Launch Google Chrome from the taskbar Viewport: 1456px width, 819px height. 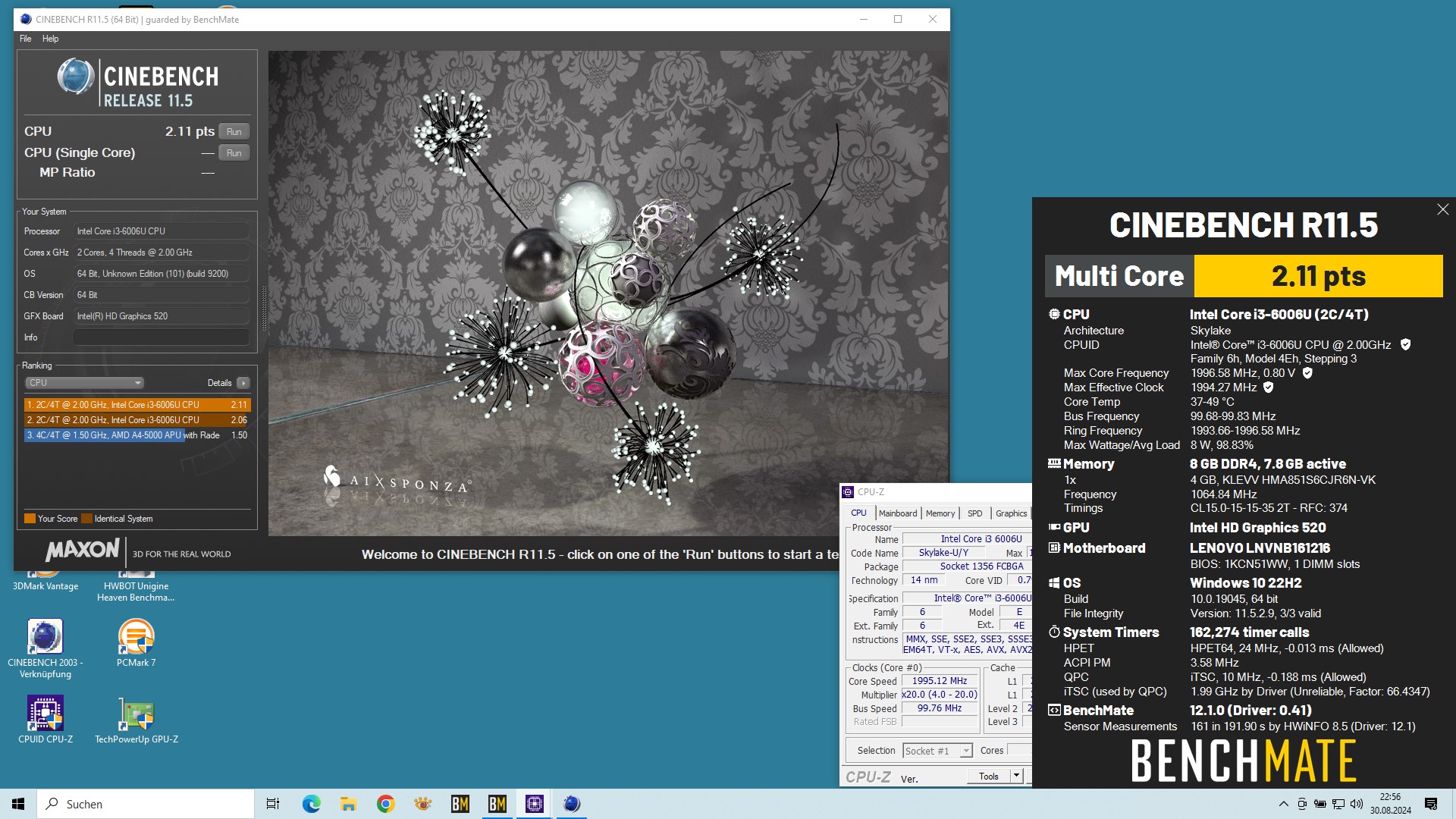[385, 804]
